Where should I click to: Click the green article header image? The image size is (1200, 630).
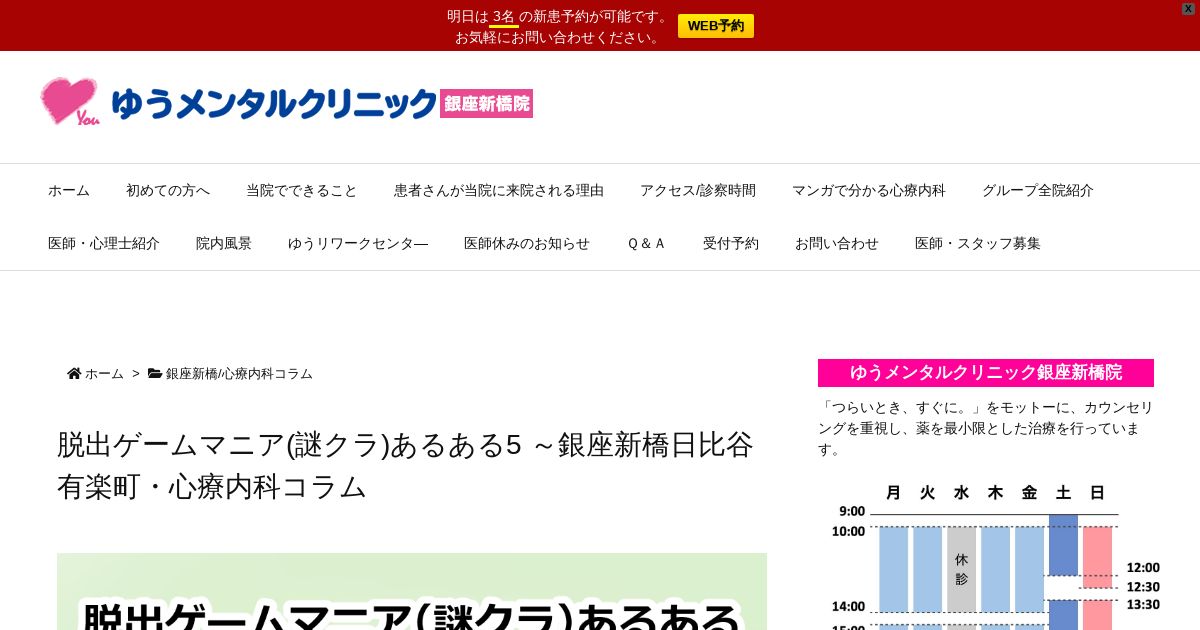tap(412, 591)
